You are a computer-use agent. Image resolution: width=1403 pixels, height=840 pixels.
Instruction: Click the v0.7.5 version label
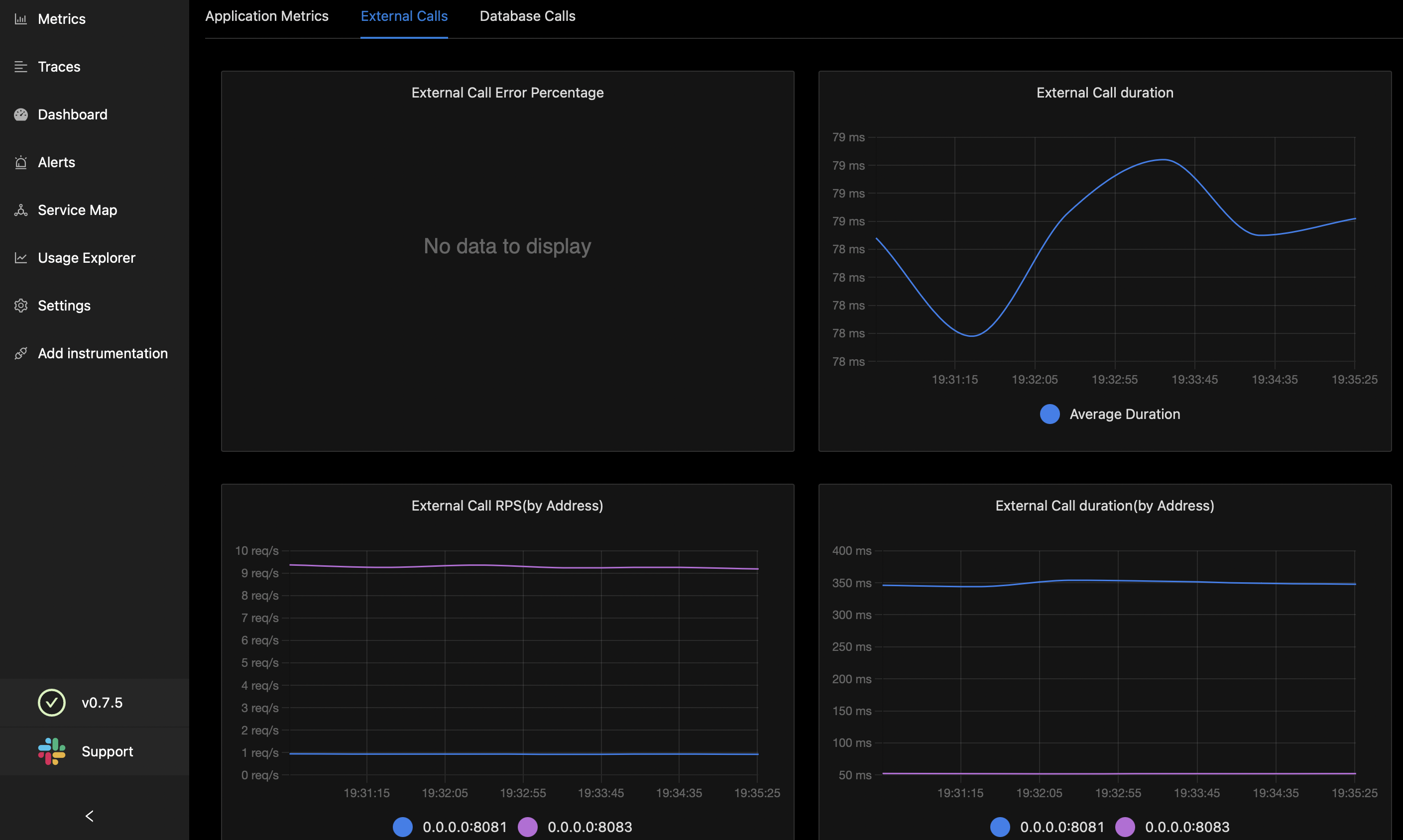102,703
